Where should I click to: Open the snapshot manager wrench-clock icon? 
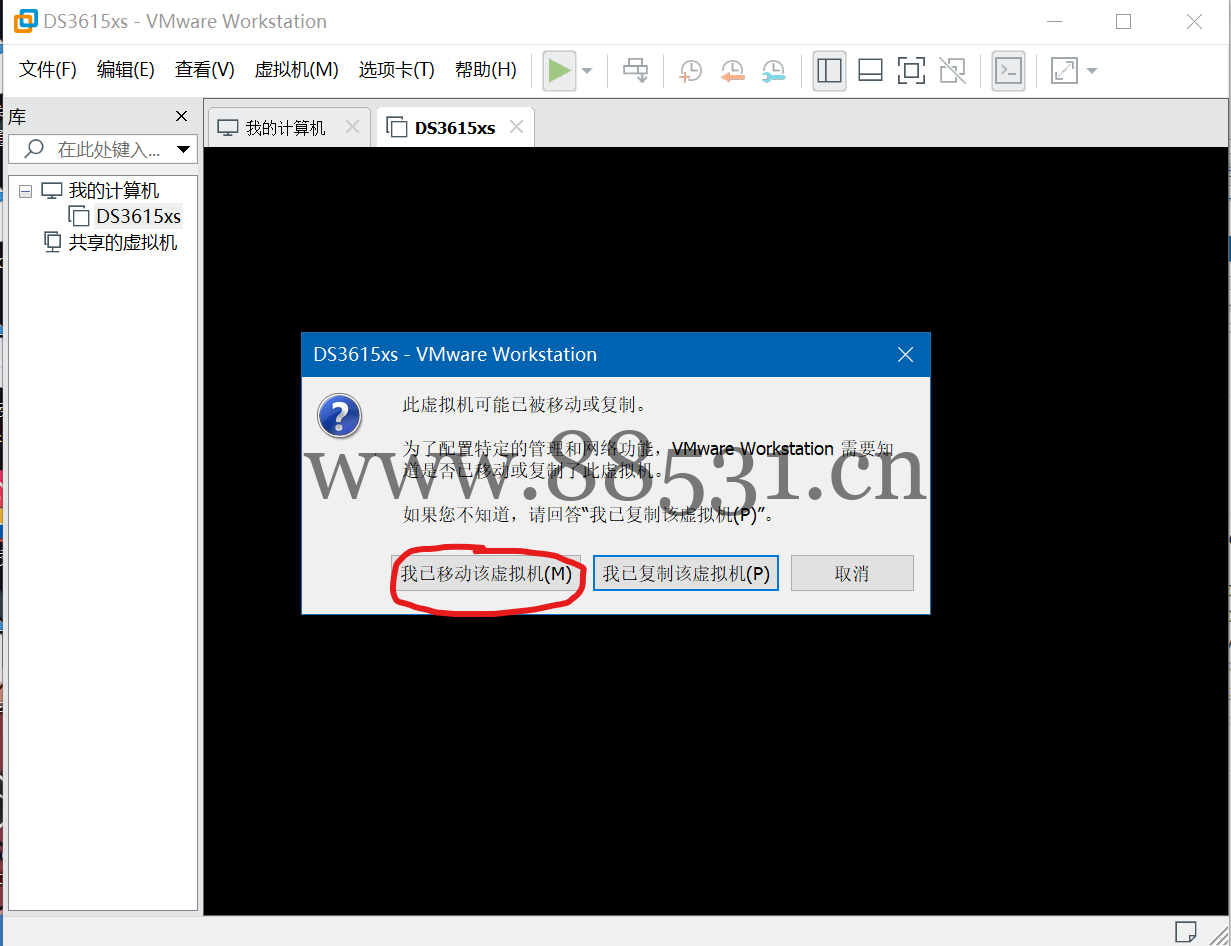773,71
